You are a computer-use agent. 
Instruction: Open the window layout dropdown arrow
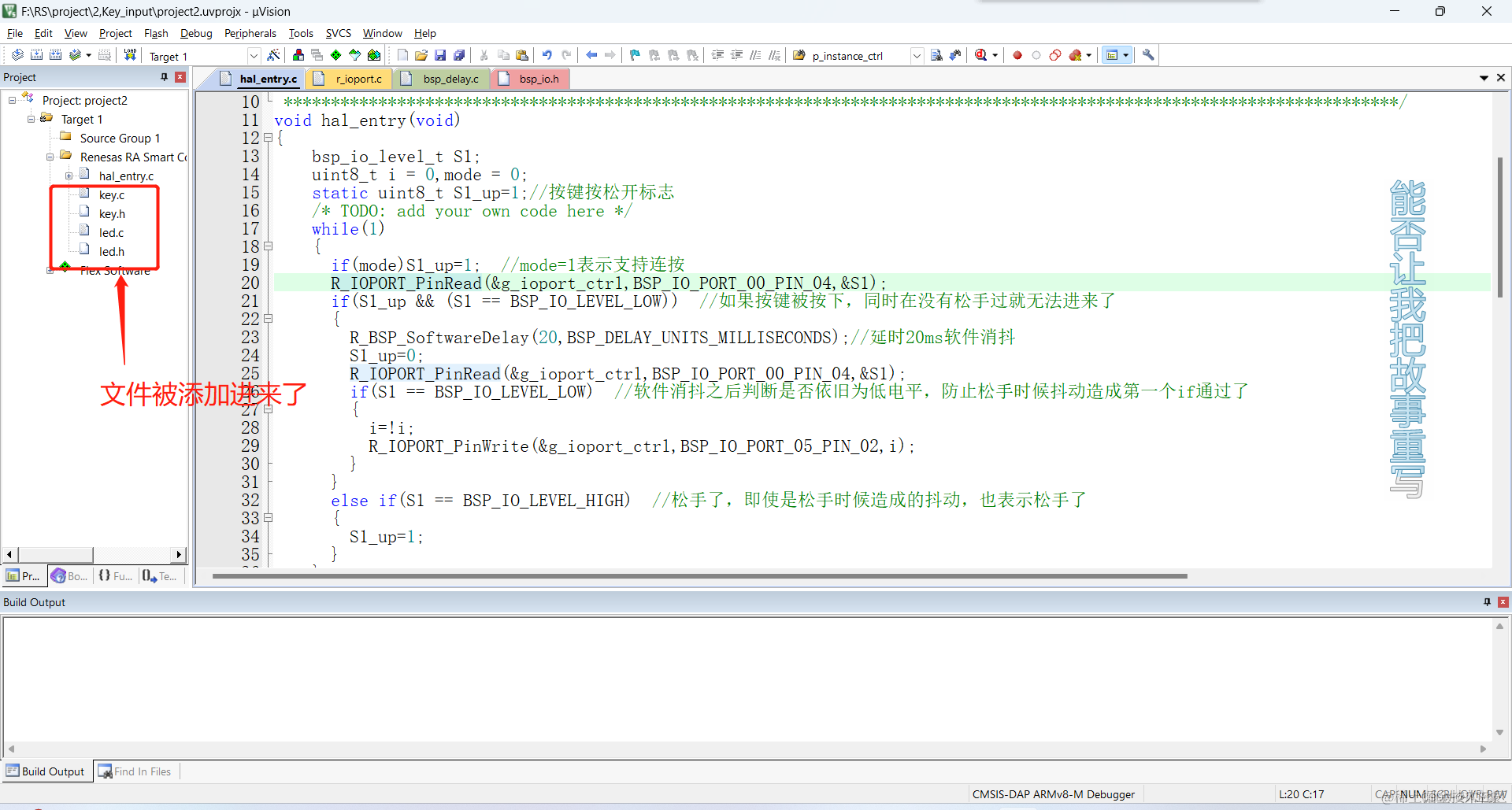tap(1126, 55)
